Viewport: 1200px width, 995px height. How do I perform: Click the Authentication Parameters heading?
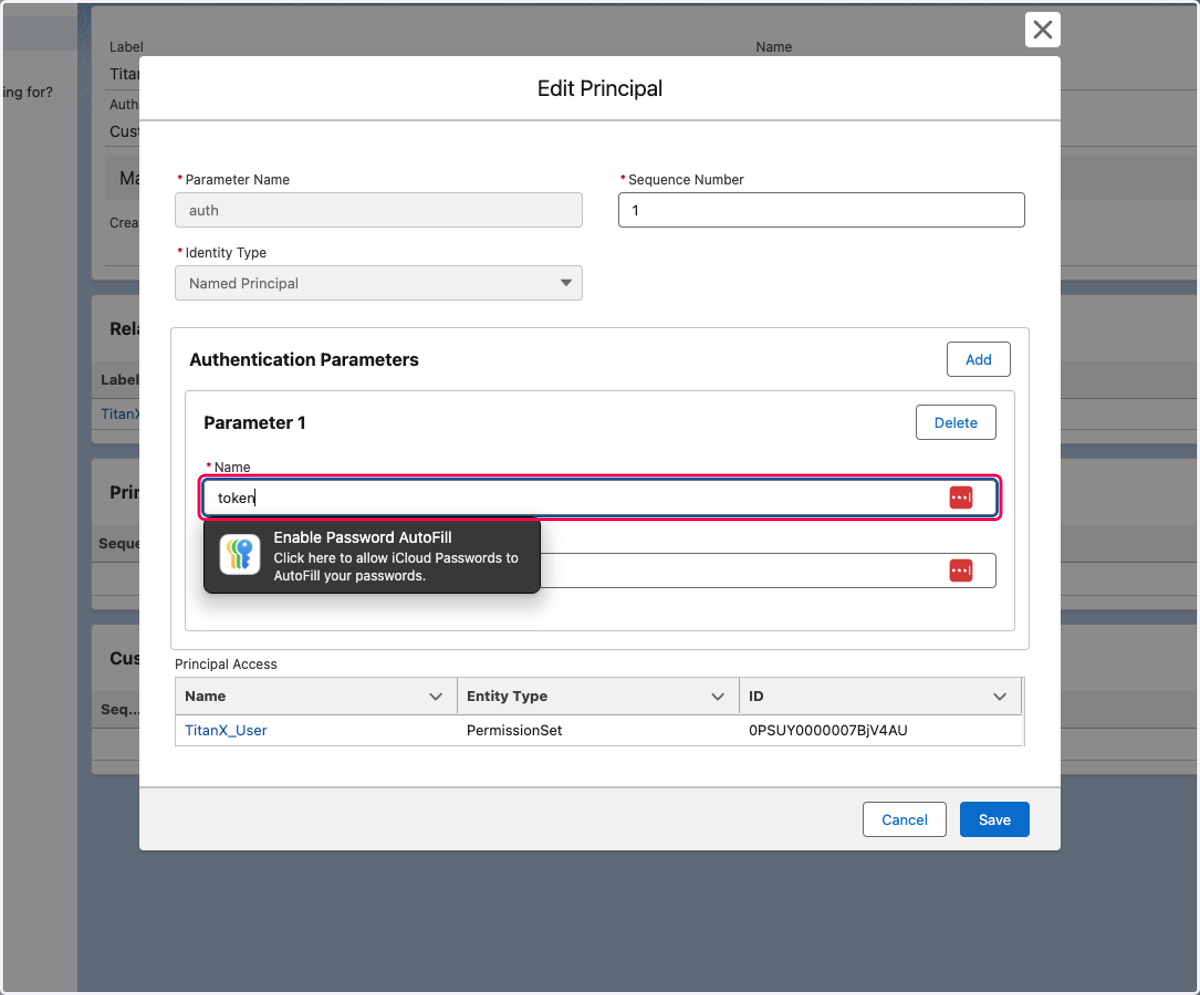(304, 359)
